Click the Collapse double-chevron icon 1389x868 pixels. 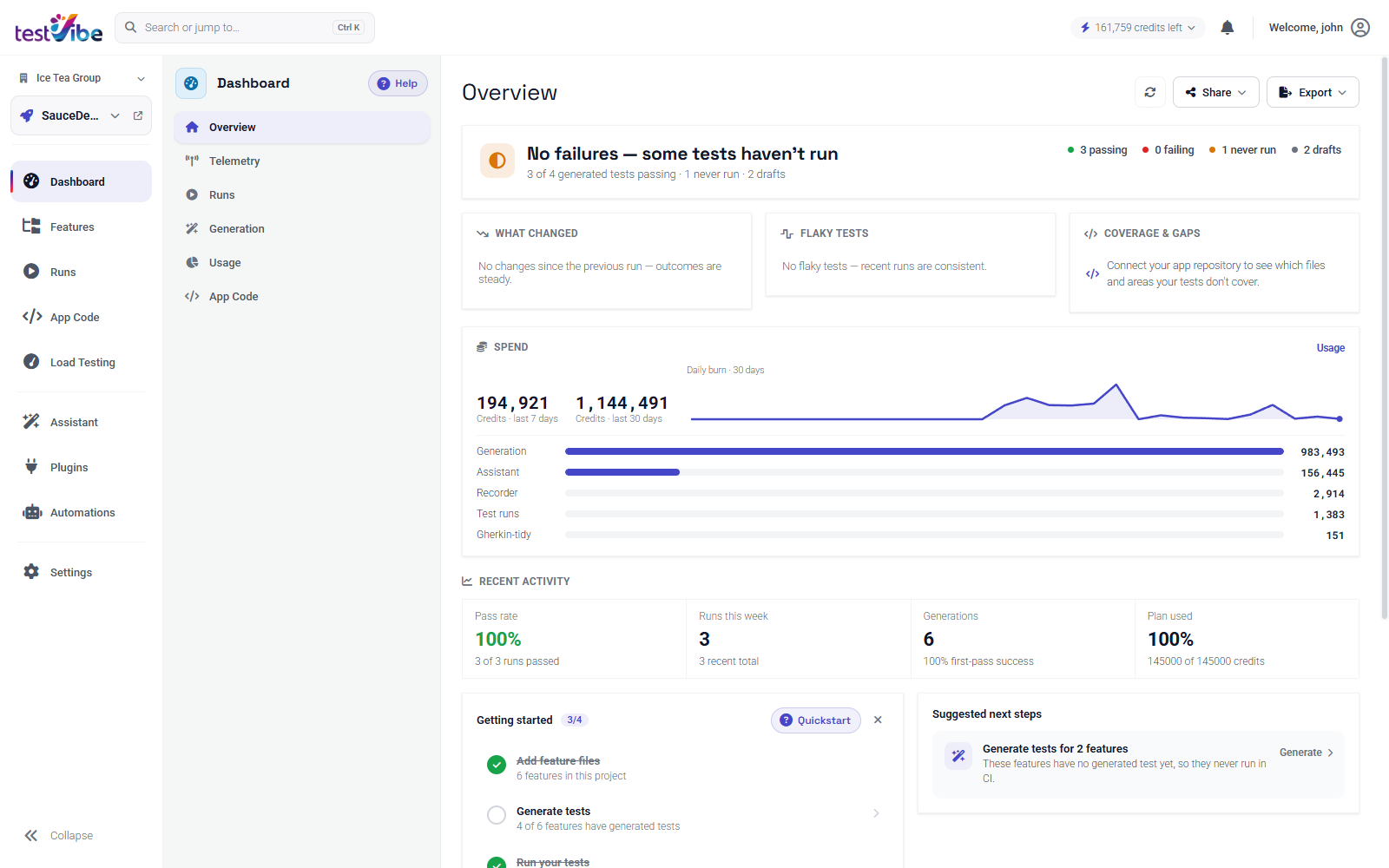tap(31, 836)
